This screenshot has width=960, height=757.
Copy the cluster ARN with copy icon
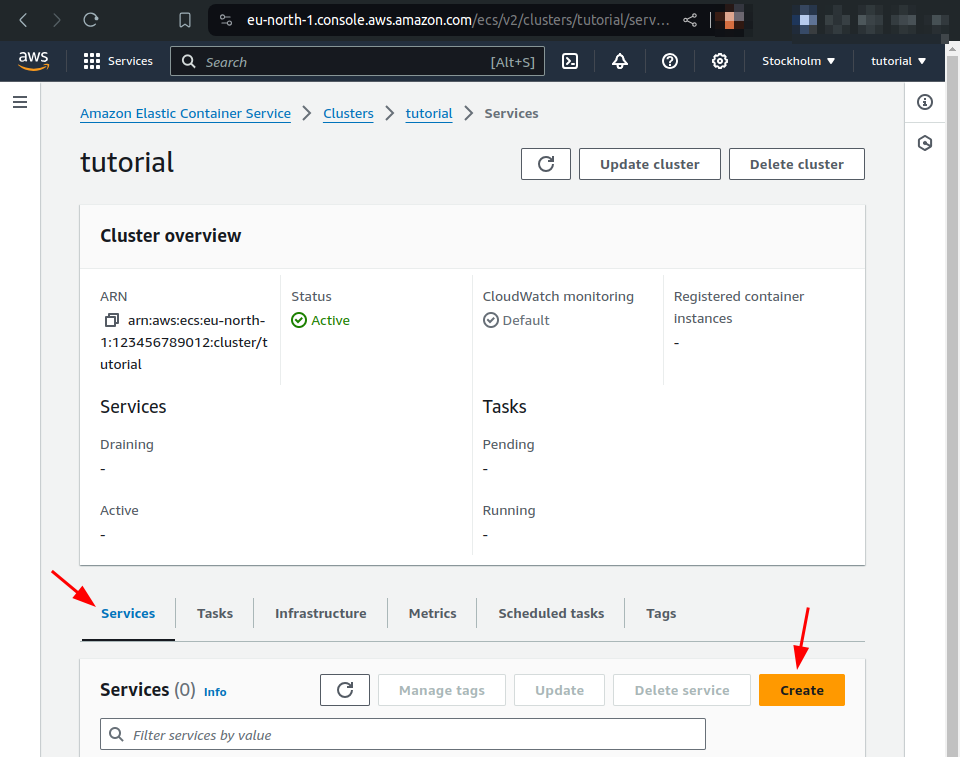coord(111,320)
